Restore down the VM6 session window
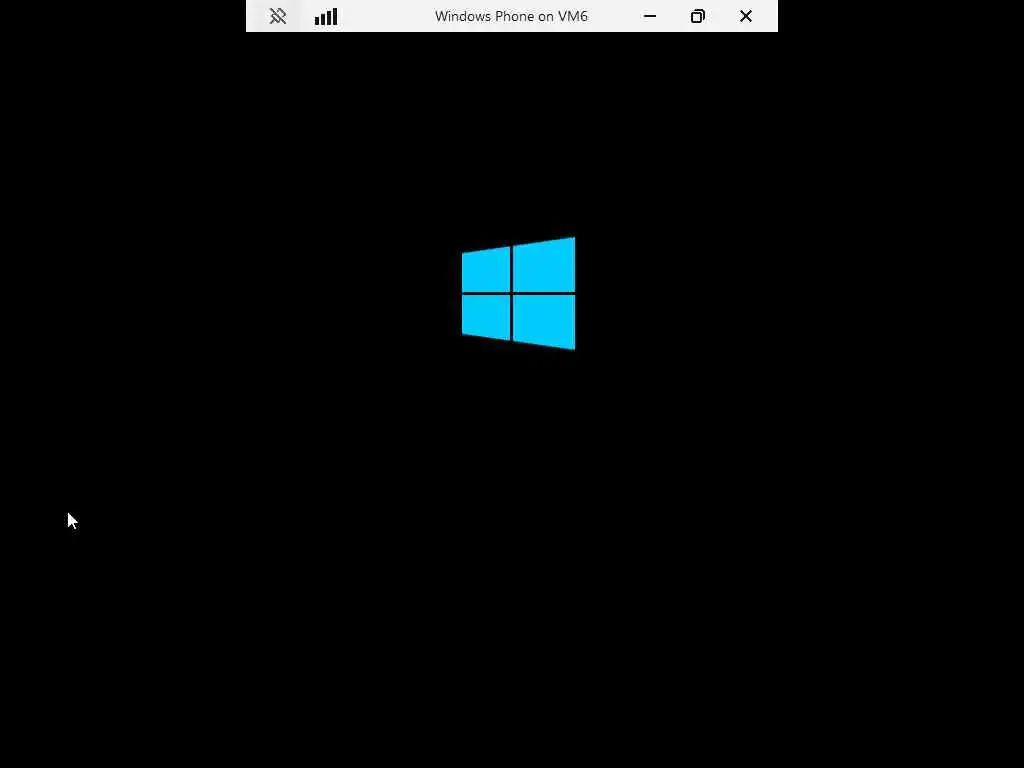The image size is (1024, 768). pyautogui.click(x=697, y=16)
